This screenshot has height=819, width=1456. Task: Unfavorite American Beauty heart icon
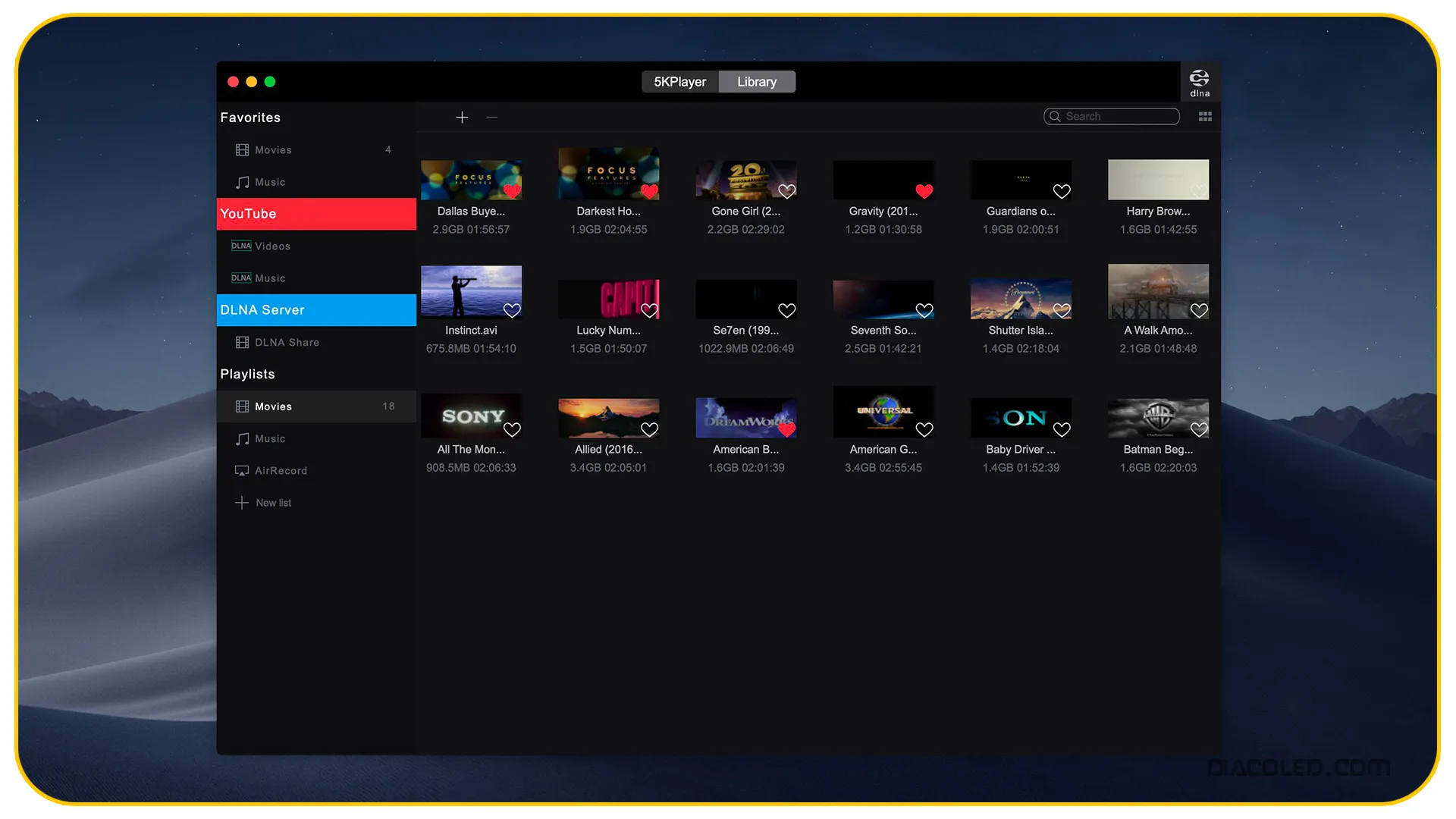pos(787,429)
